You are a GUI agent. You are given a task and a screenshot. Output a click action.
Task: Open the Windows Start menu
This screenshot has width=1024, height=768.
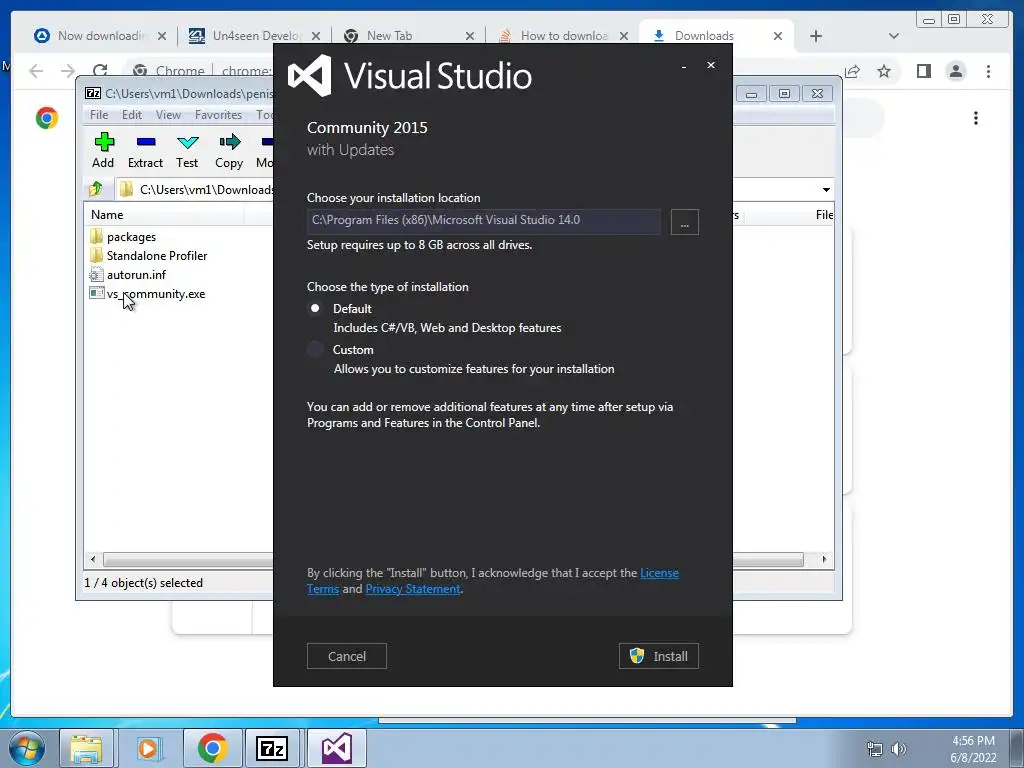pos(26,748)
